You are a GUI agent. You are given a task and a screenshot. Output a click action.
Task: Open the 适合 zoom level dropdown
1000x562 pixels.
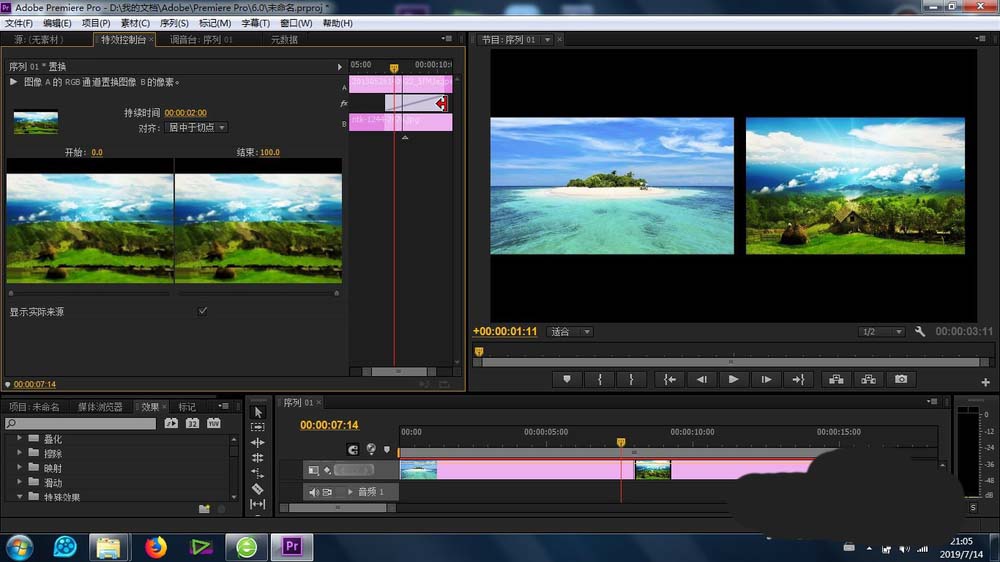click(x=570, y=332)
